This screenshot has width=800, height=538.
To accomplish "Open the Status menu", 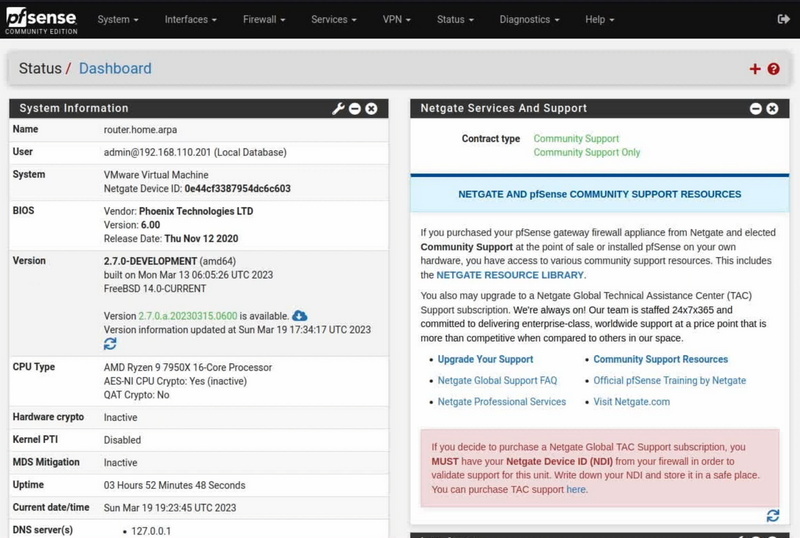I will click(455, 19).
